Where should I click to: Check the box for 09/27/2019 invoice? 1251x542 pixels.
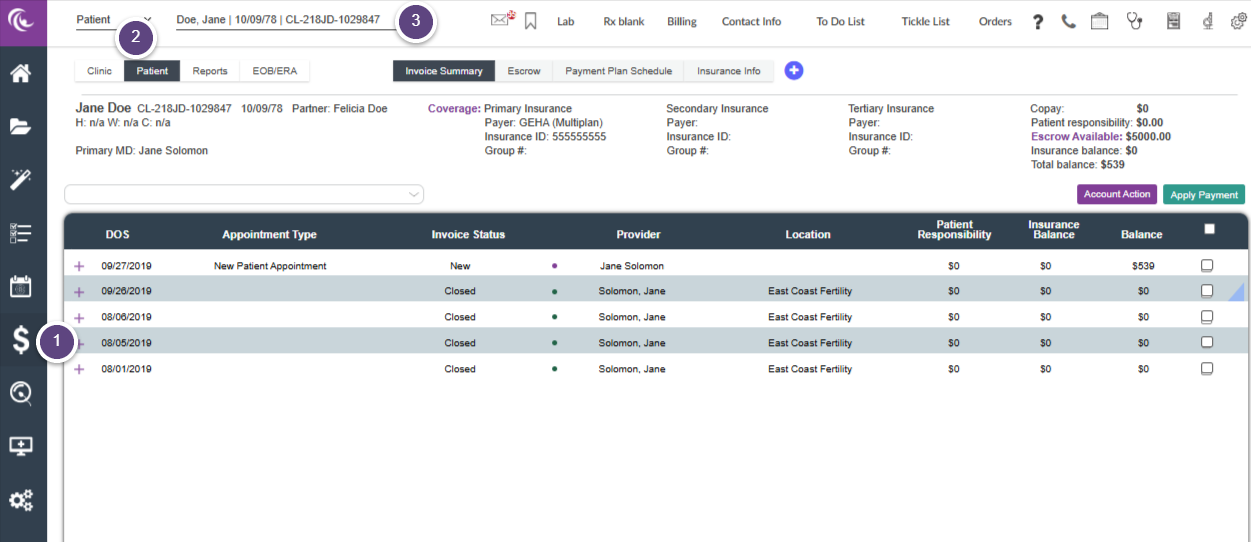point(1207,265)
